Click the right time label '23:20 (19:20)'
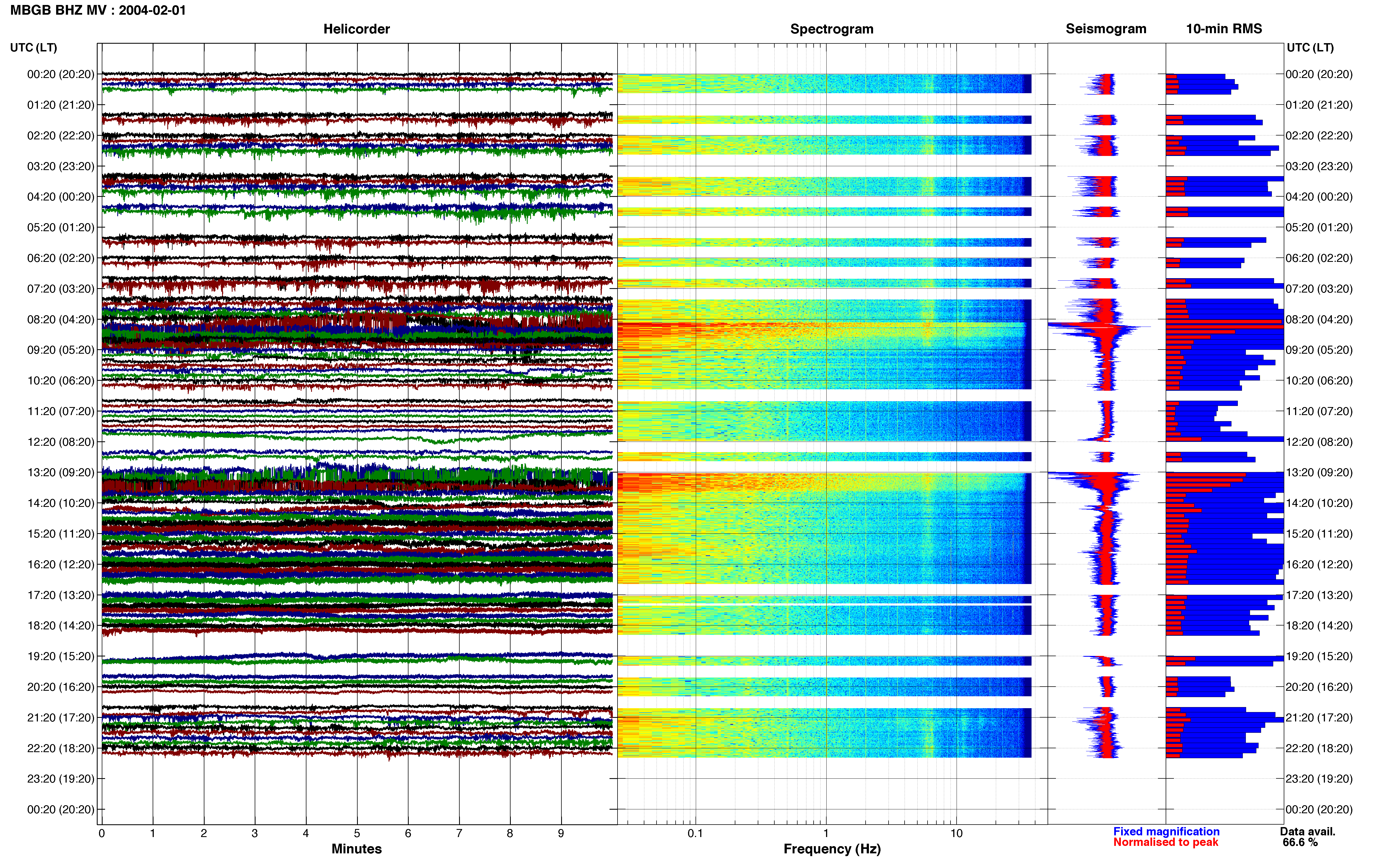 [x=1319, y=778]
